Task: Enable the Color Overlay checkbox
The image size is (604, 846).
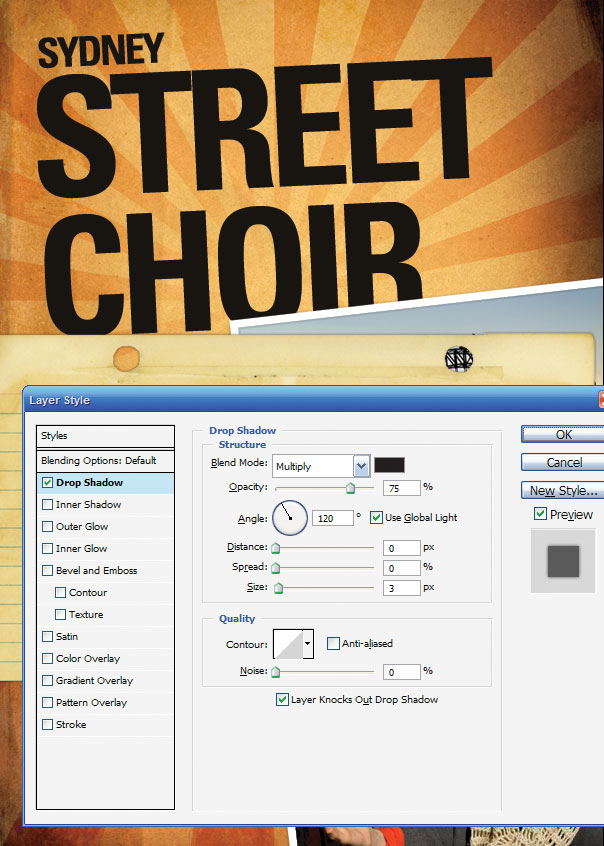Action: point(47,659)
